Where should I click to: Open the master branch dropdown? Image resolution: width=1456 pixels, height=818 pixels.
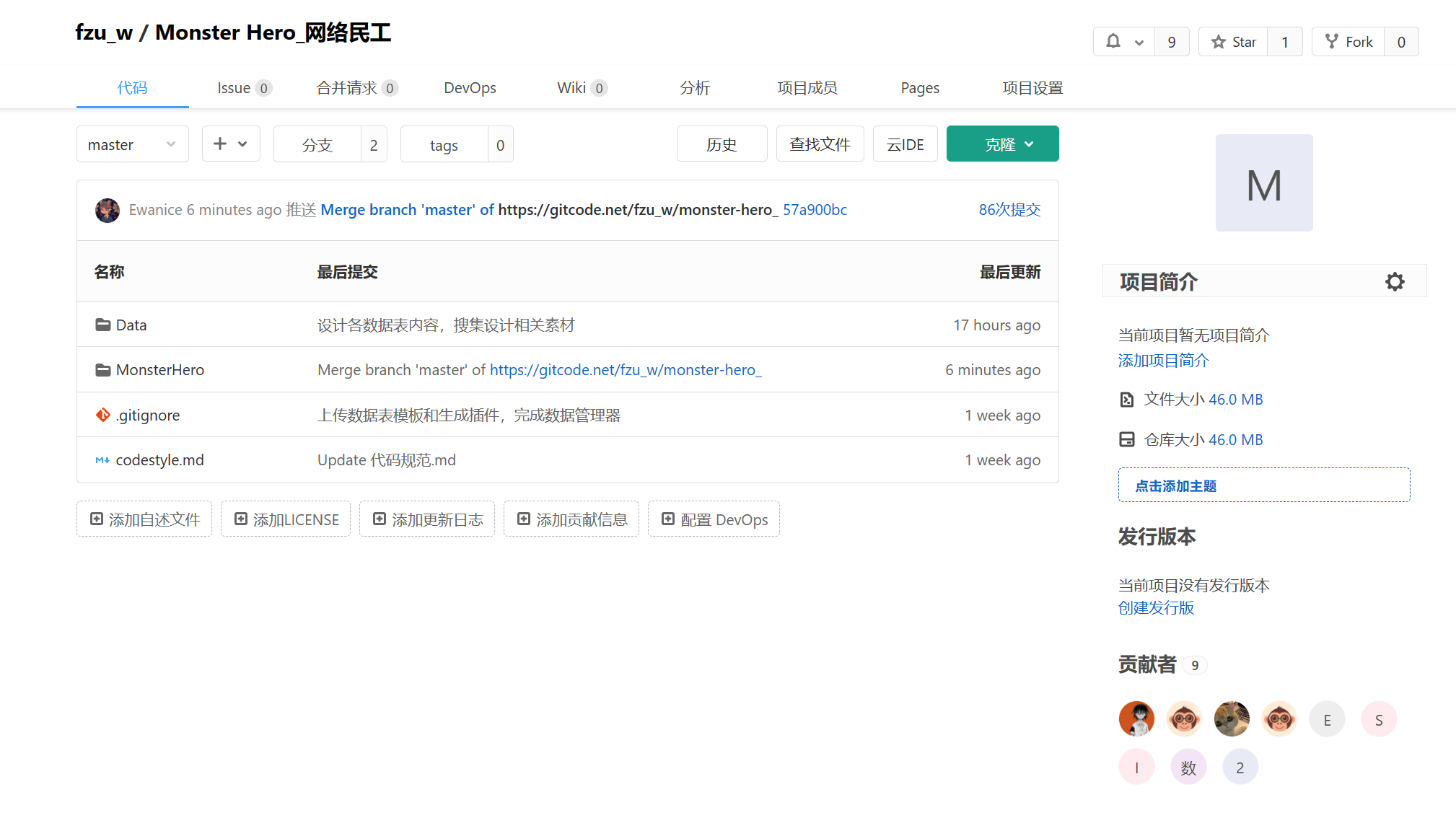tap(132, 144)
